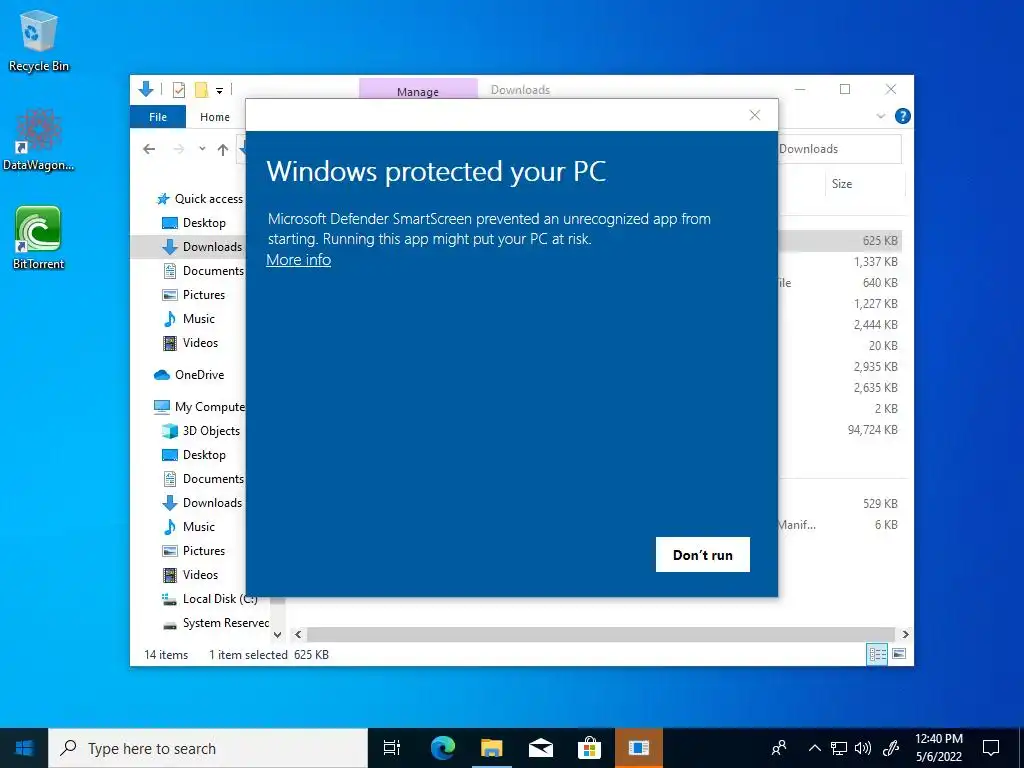
Task: Open the More info link
Action: point(298,260)
